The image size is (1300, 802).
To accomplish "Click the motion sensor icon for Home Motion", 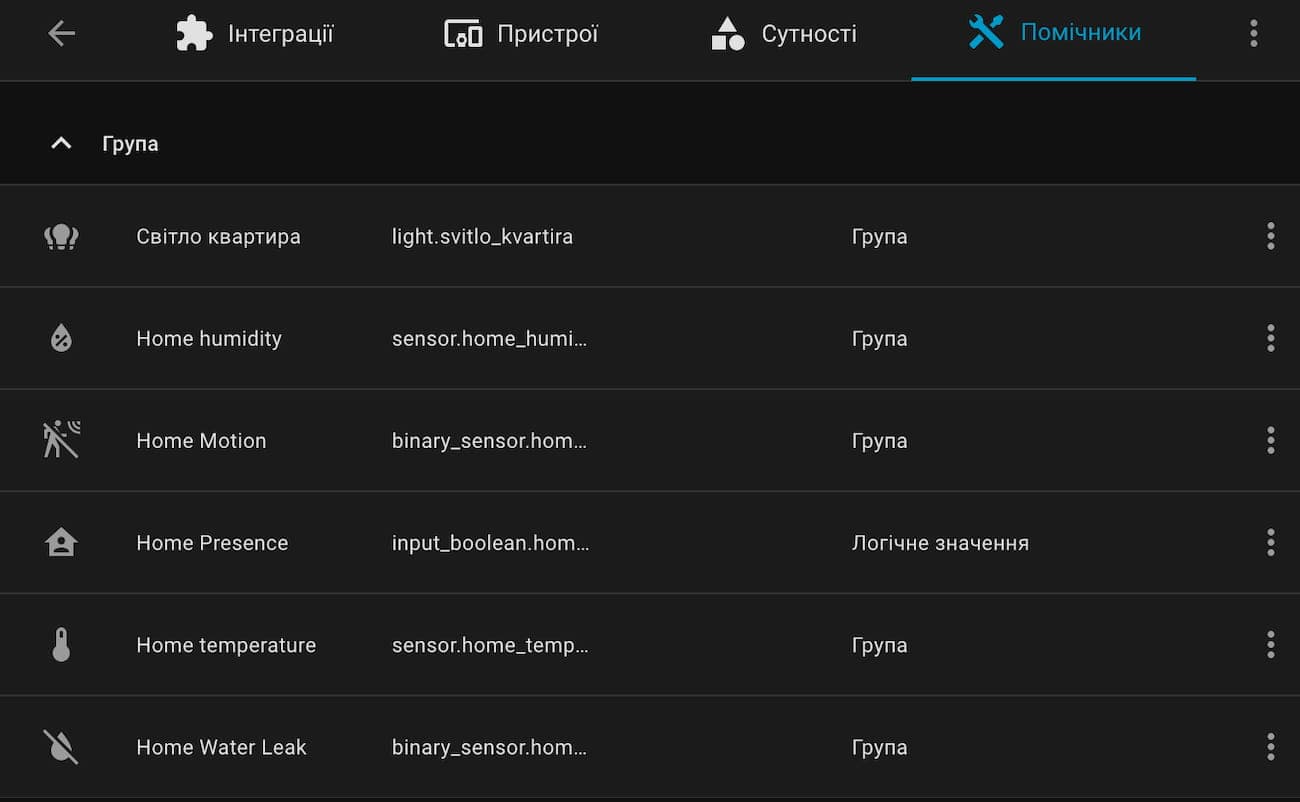I will pos(61,440).
